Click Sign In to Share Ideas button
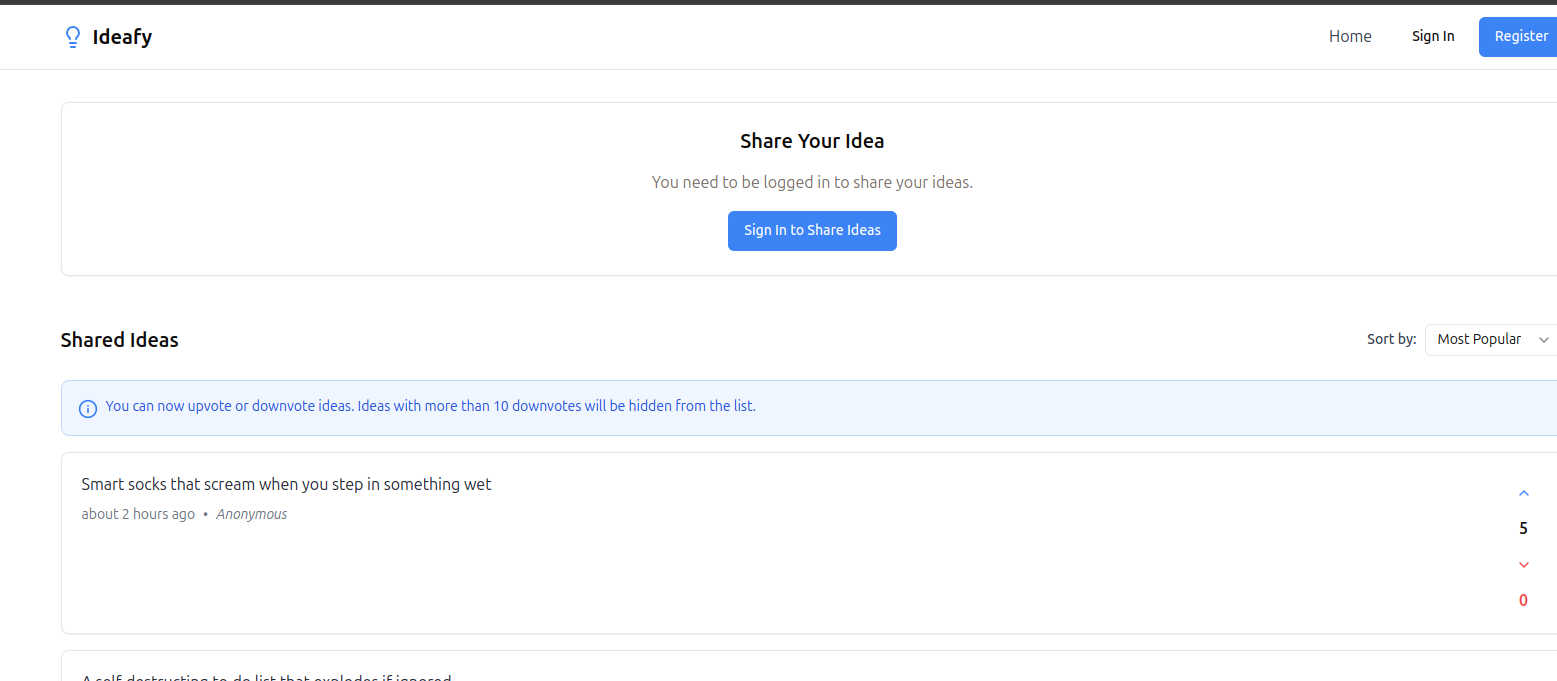 (x=812, y=231)
